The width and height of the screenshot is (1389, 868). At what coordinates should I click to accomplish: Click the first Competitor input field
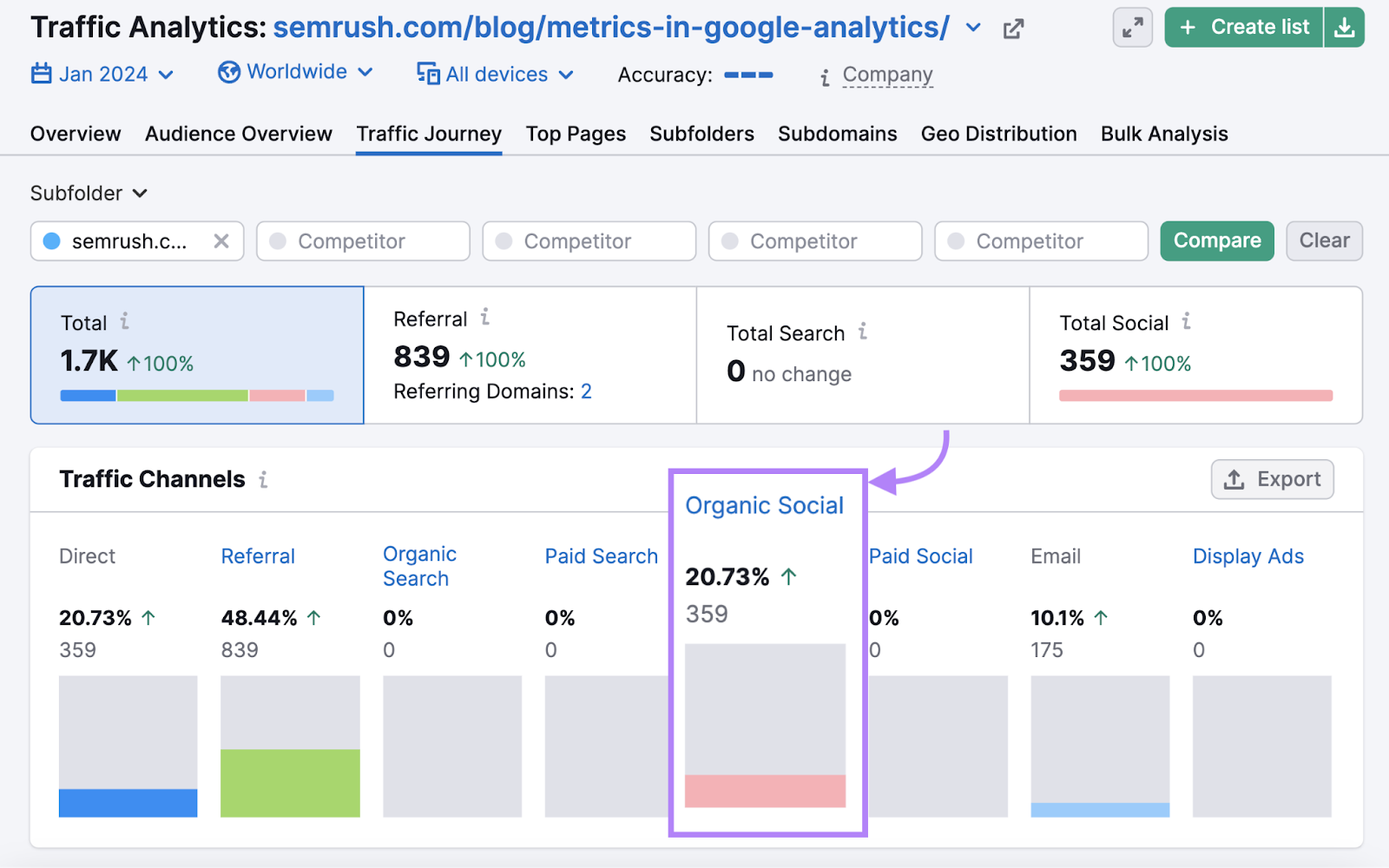tap(363, 240)
